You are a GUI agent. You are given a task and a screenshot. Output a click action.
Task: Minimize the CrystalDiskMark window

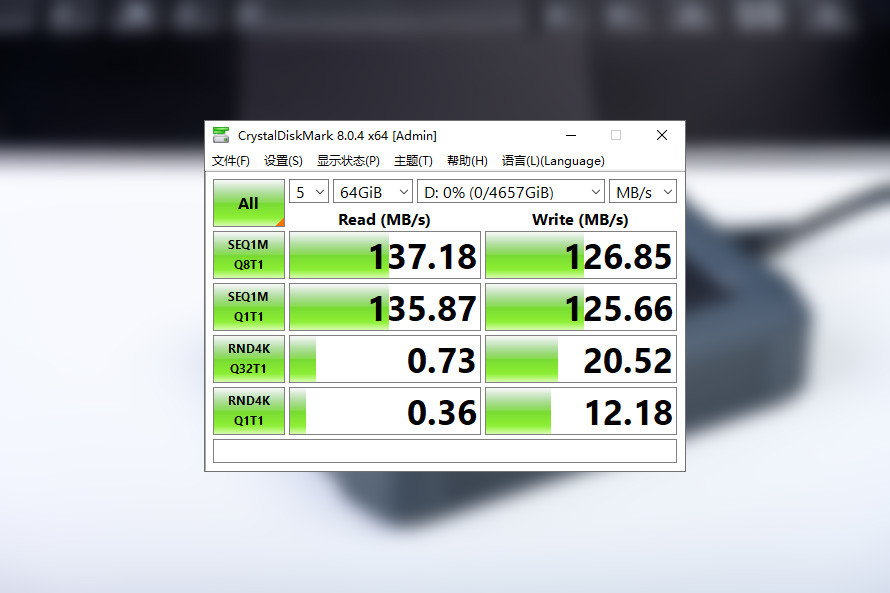tap(571, 135)
